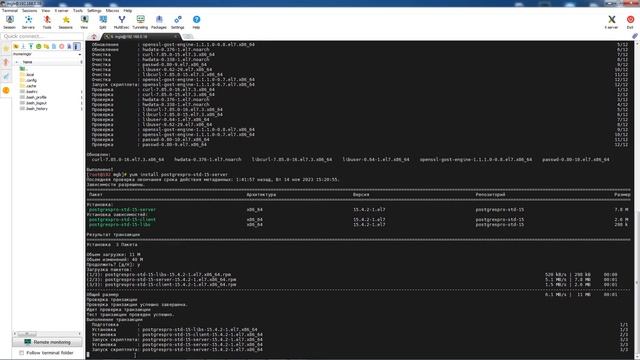The width and height of the screenshot is (640, 360).
Task: Click 'postgrespro-std-15-libs' package name in table
Action: [120, 224]
